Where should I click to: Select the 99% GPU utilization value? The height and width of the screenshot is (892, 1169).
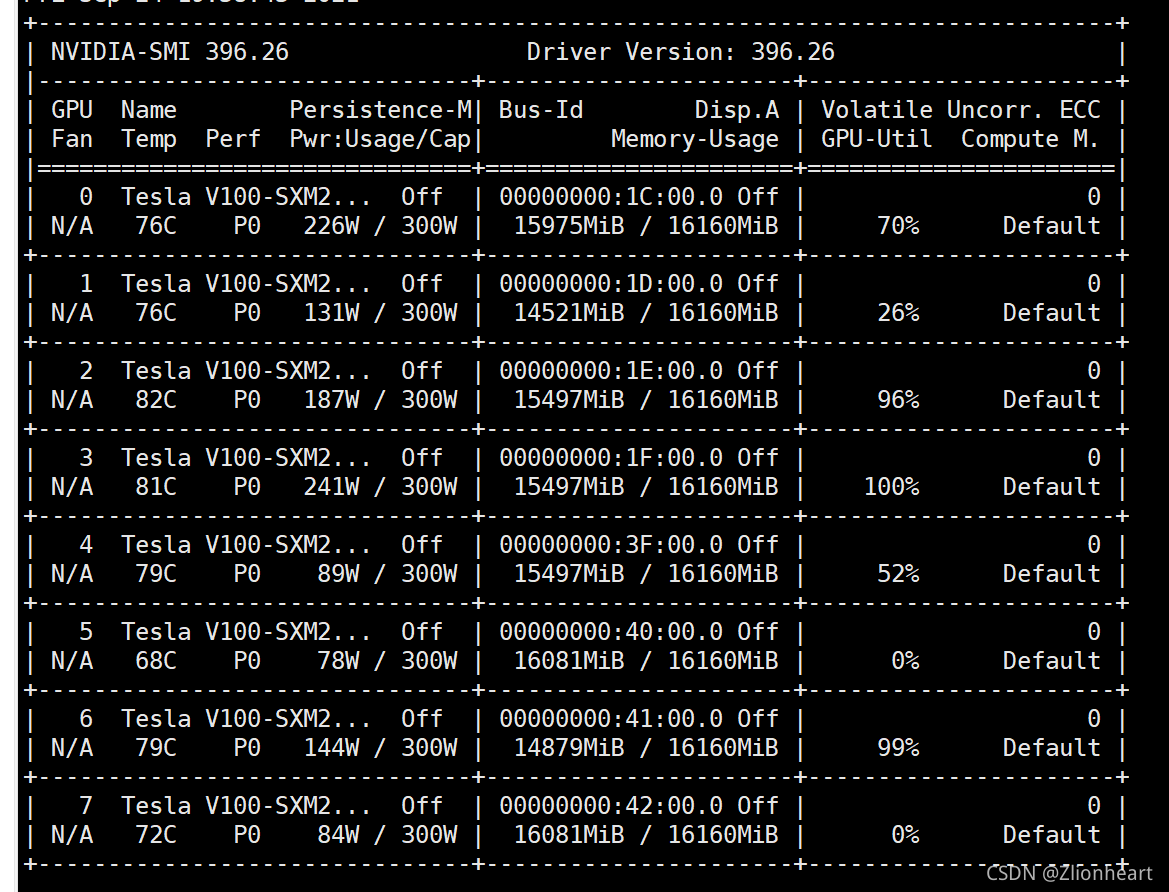coord(898,748)
